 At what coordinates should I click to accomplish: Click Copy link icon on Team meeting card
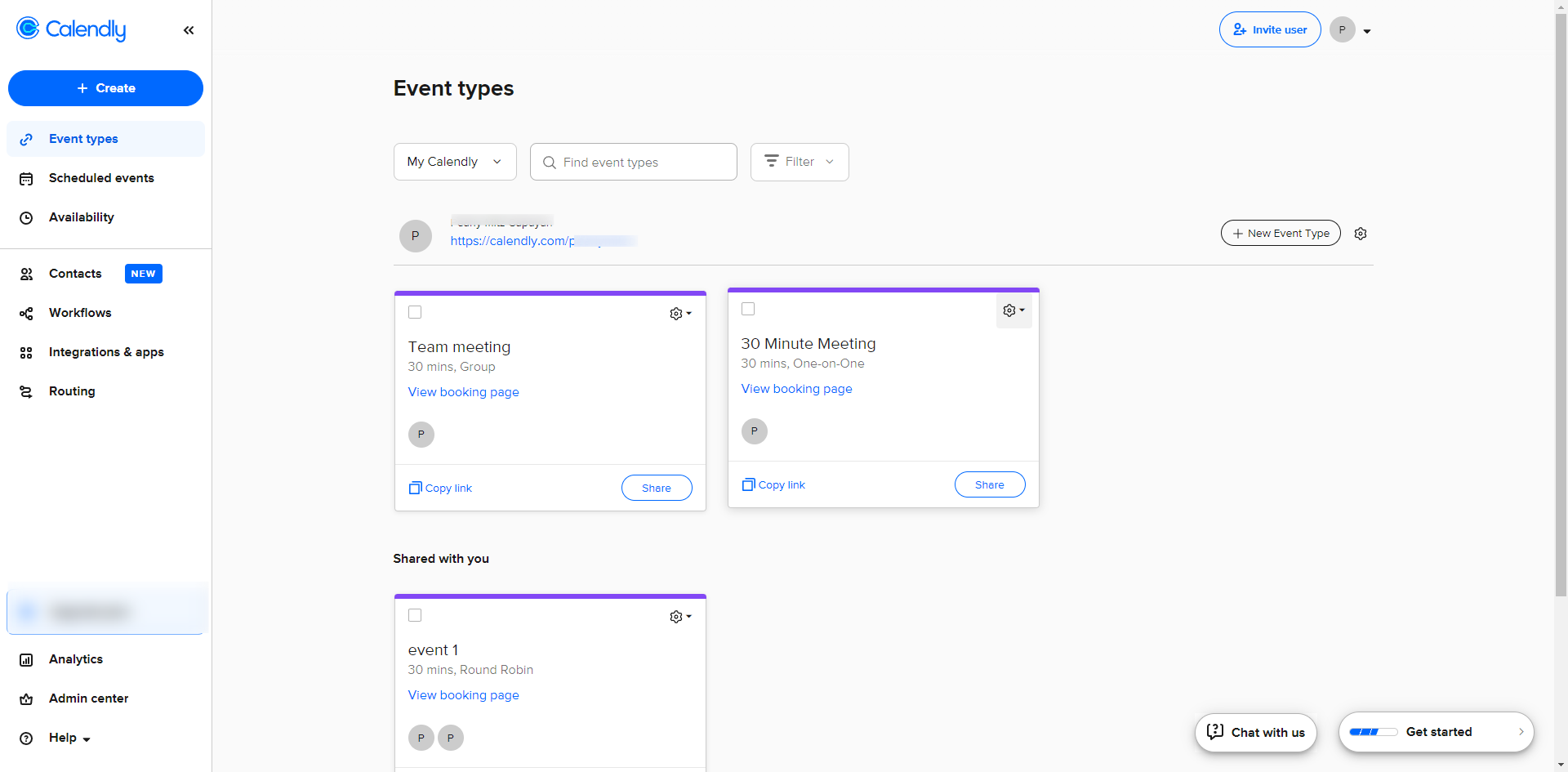pyautogui.click(x=416, y=488)
